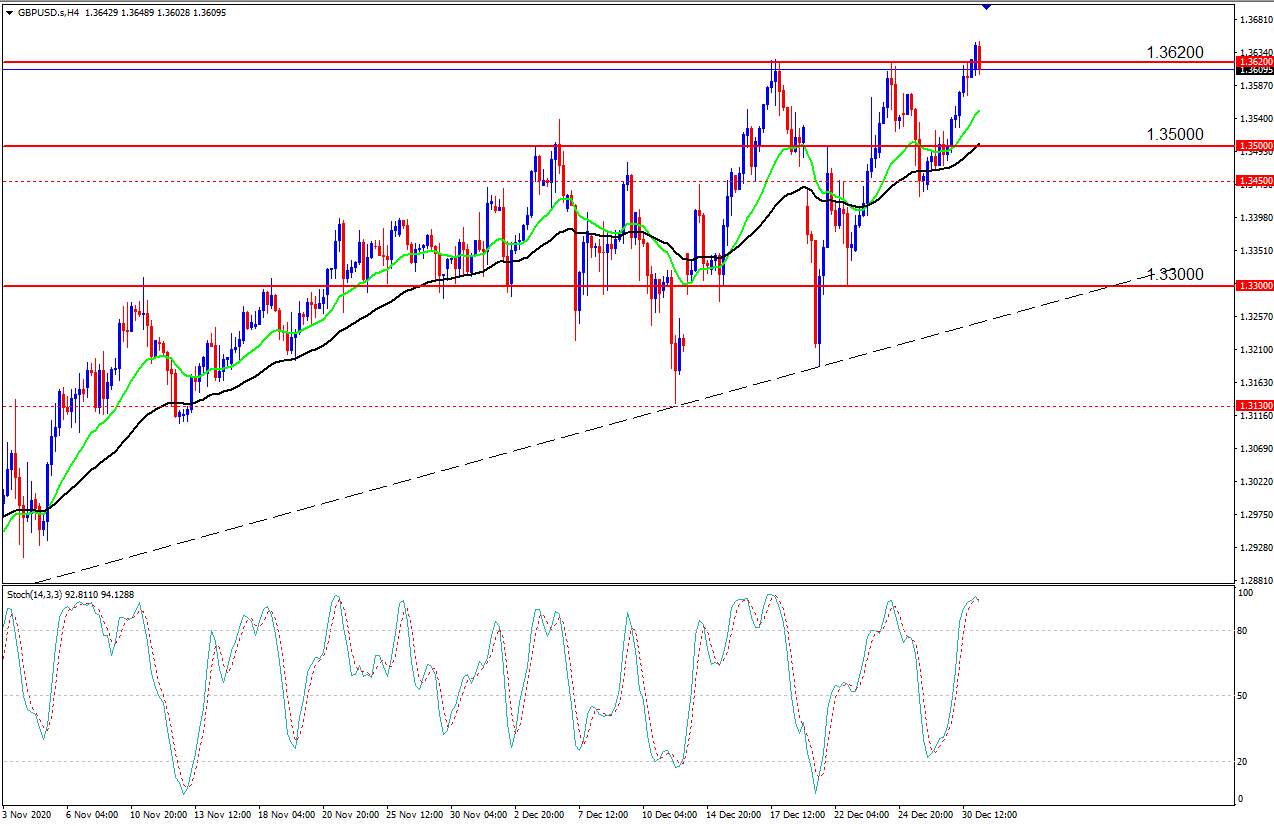Click the 1.36810 price scale value
The width and height of the screenshot is (1274, 826).
tap(1254, 20)
